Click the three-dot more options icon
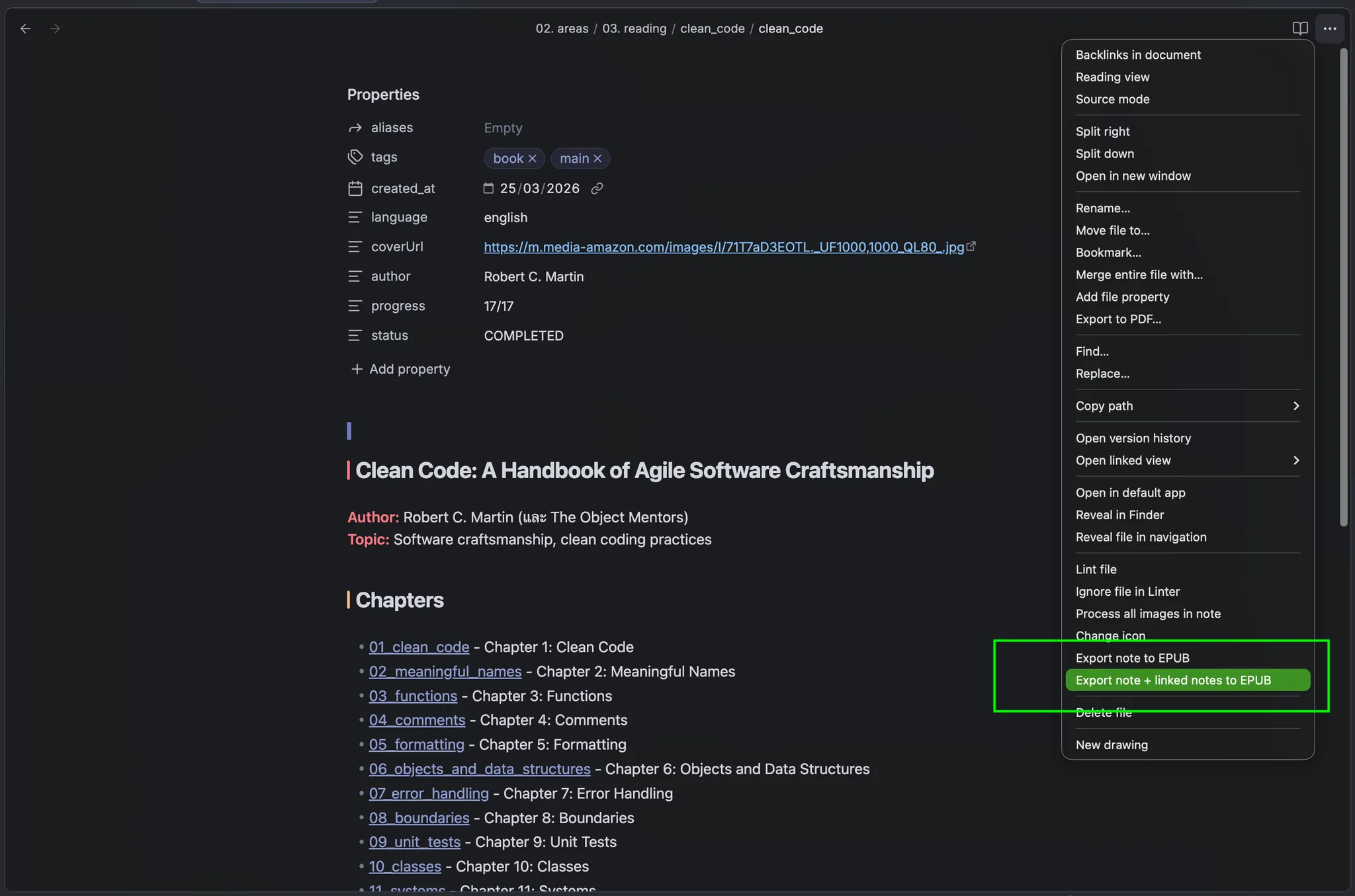This screenshot has height=896, width=1355. (1330, 28)
